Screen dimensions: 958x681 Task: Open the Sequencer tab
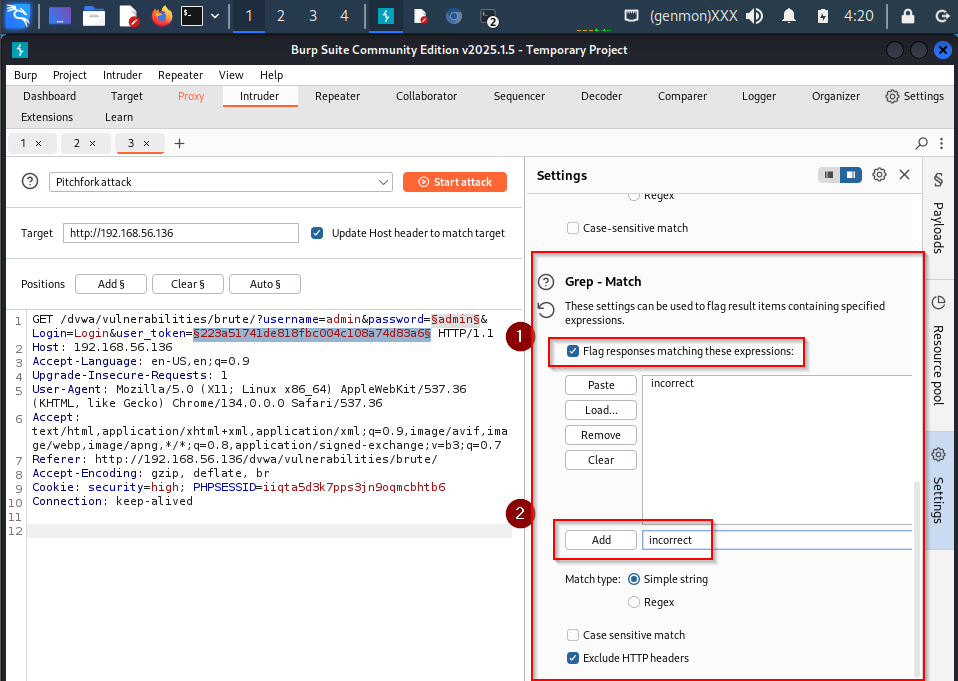(519, 96)
